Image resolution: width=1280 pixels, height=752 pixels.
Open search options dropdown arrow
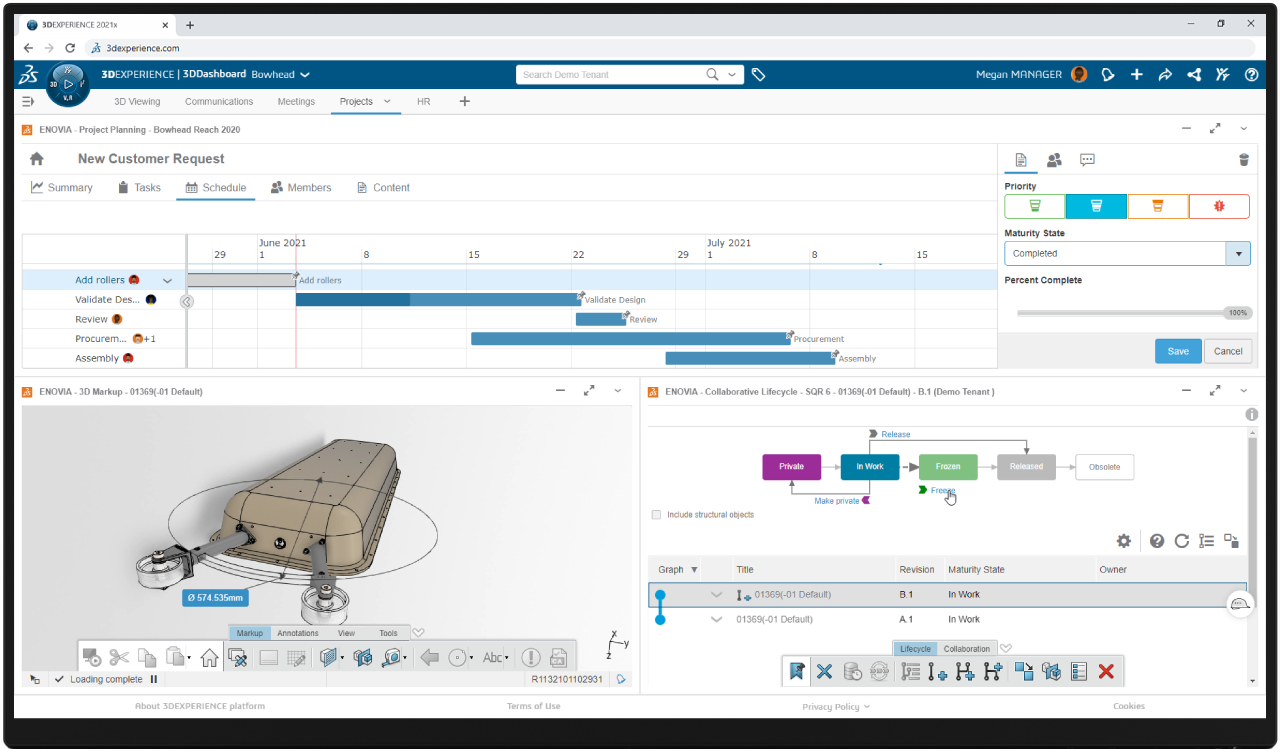733,74
